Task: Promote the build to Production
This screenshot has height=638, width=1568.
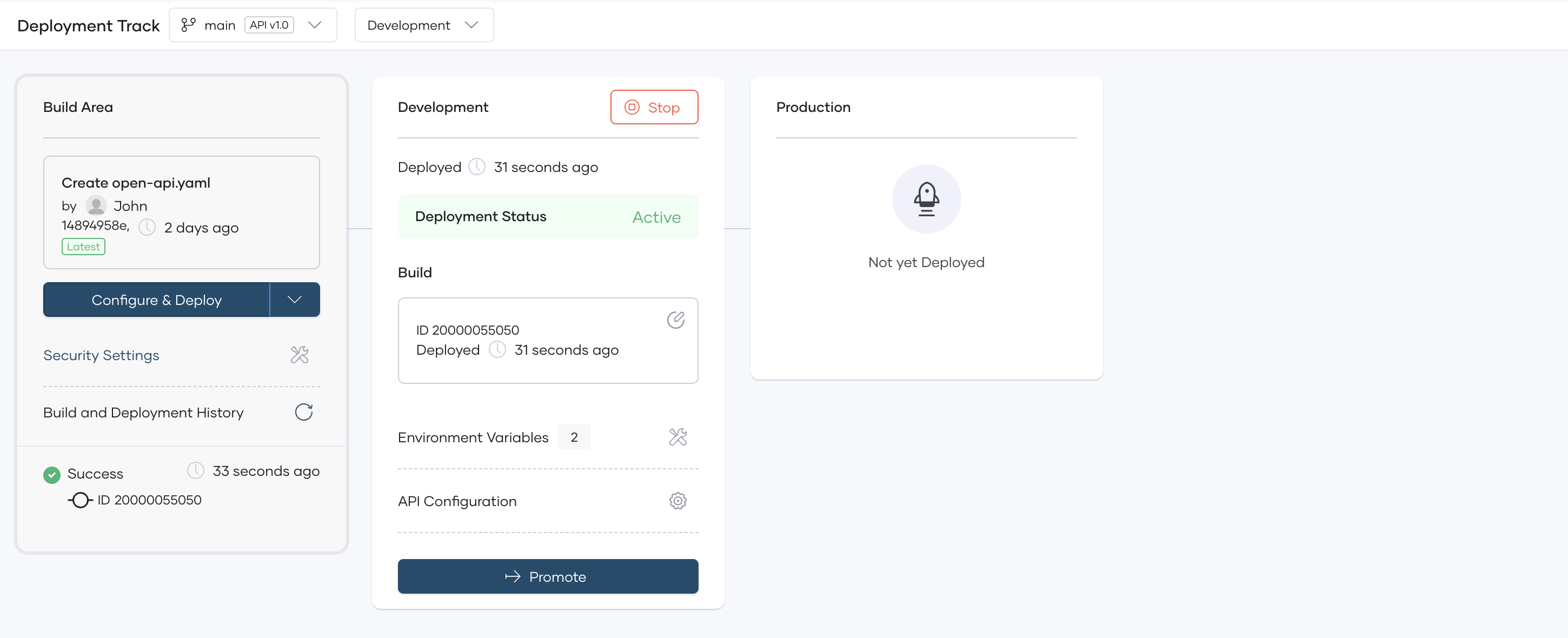Action: pyautogui.click(x=547, y=576)
